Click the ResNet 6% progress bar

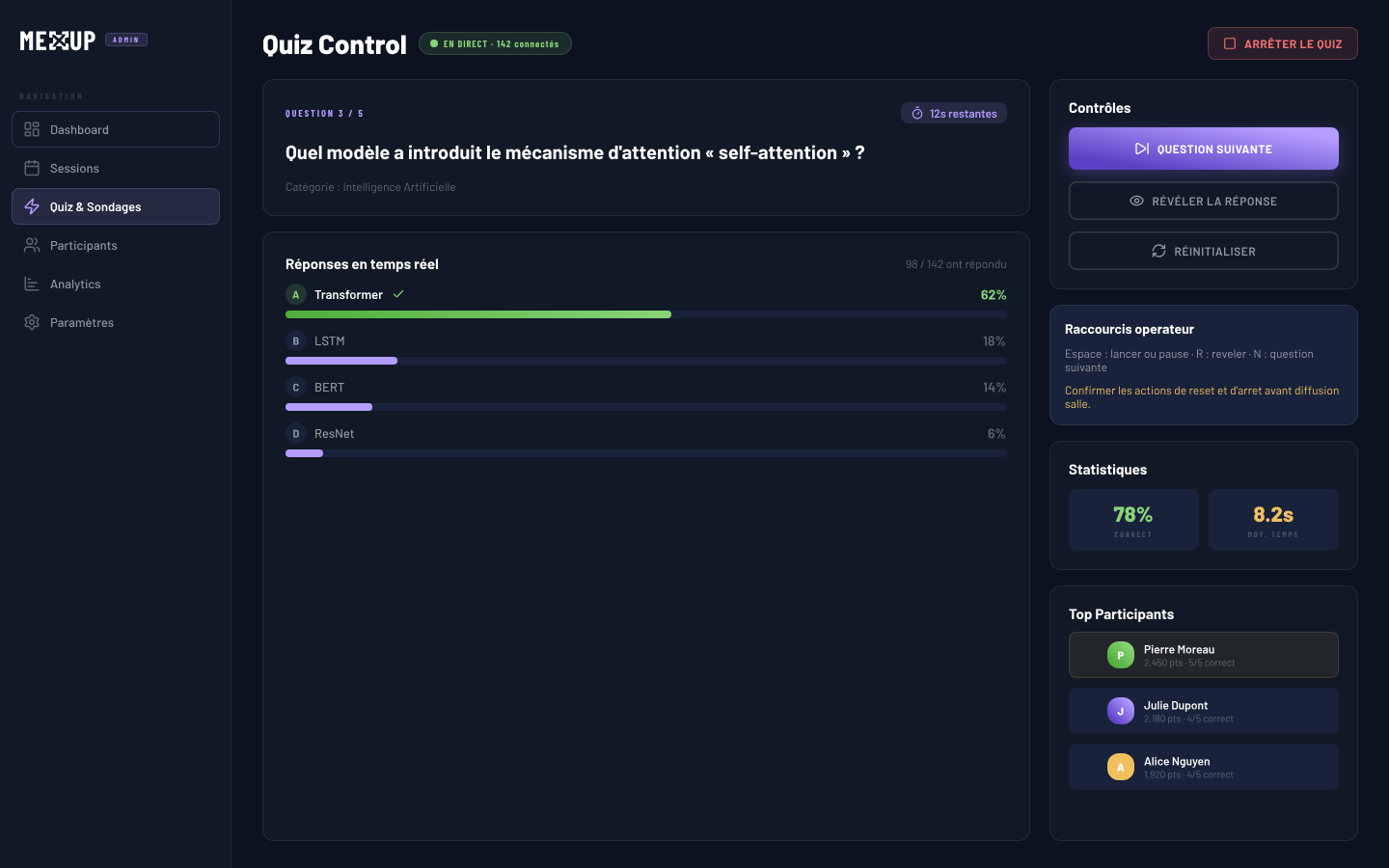pyautogui.click(x=646, y=453)
